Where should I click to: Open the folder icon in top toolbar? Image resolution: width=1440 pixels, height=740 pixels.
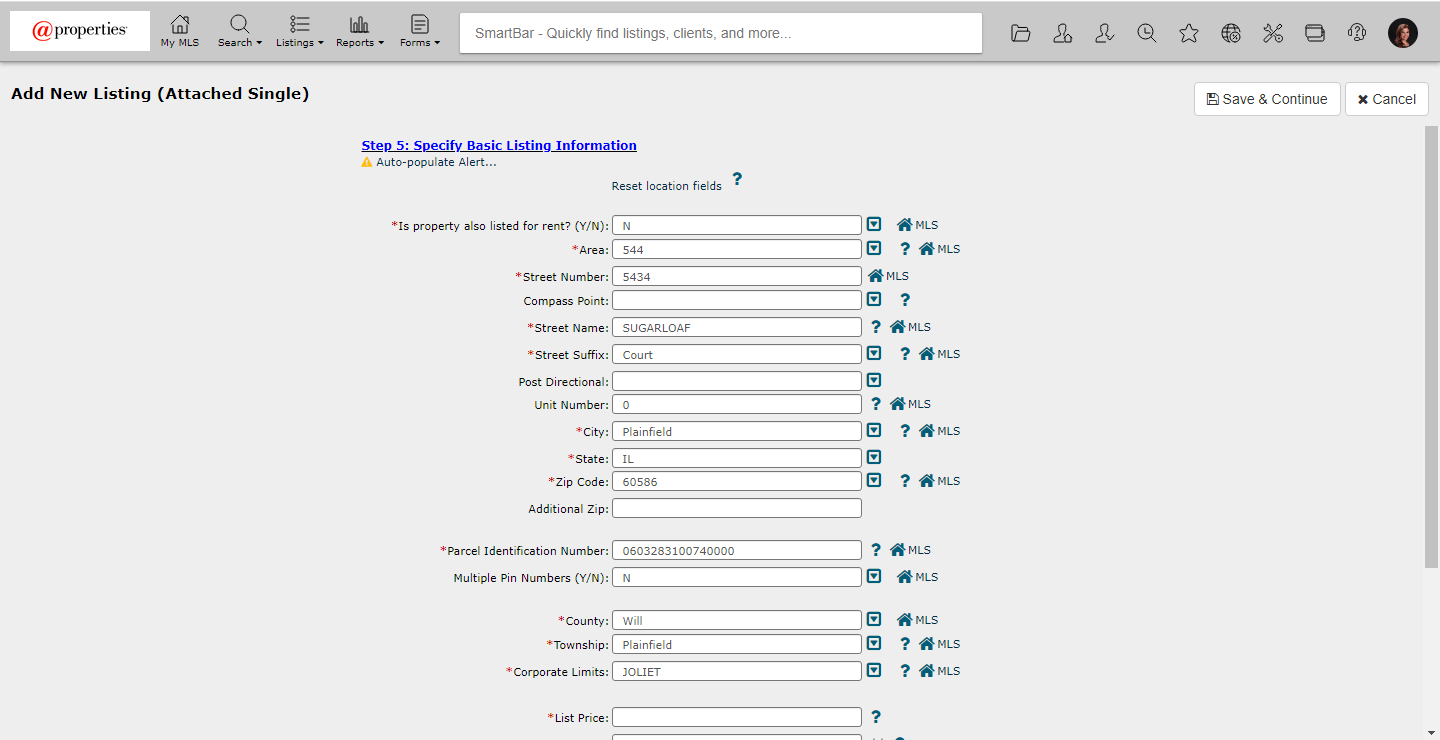click(x=1020, y=33)
